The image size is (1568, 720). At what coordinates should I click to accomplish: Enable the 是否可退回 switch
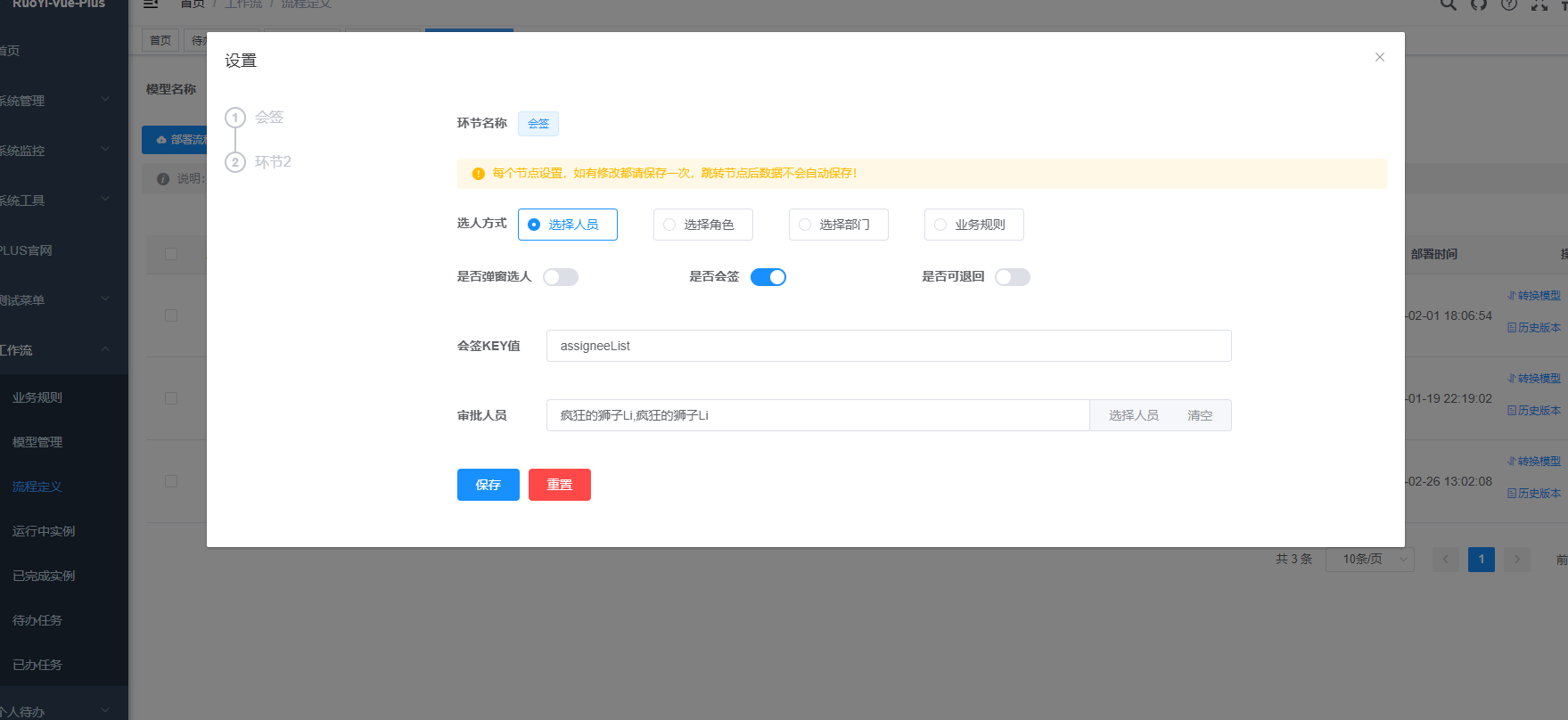click(1012, 277)
